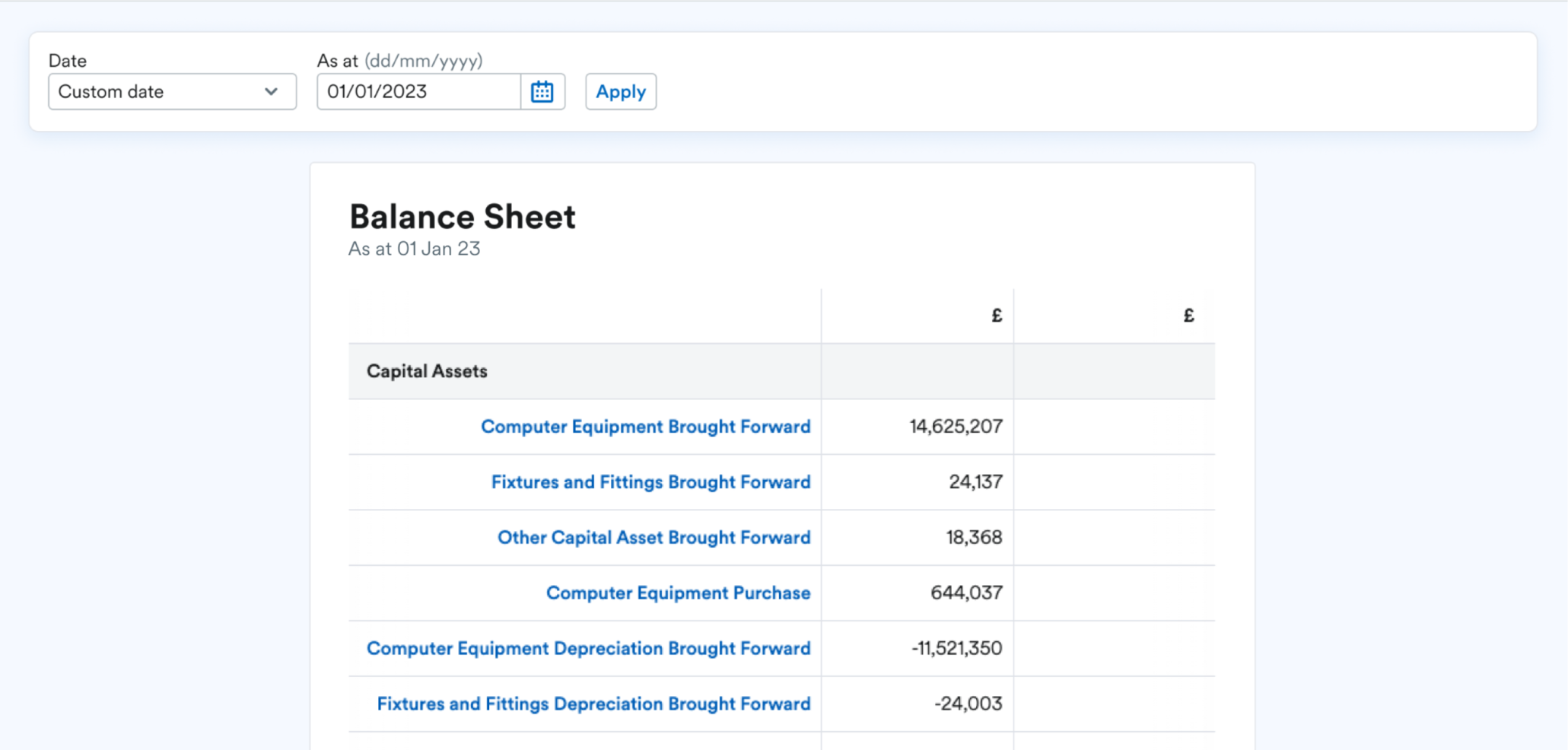The width and height of the screenshot is (1568, 750).
Task: Expand the Custom date dropdown
Action: tap(172, 92)
